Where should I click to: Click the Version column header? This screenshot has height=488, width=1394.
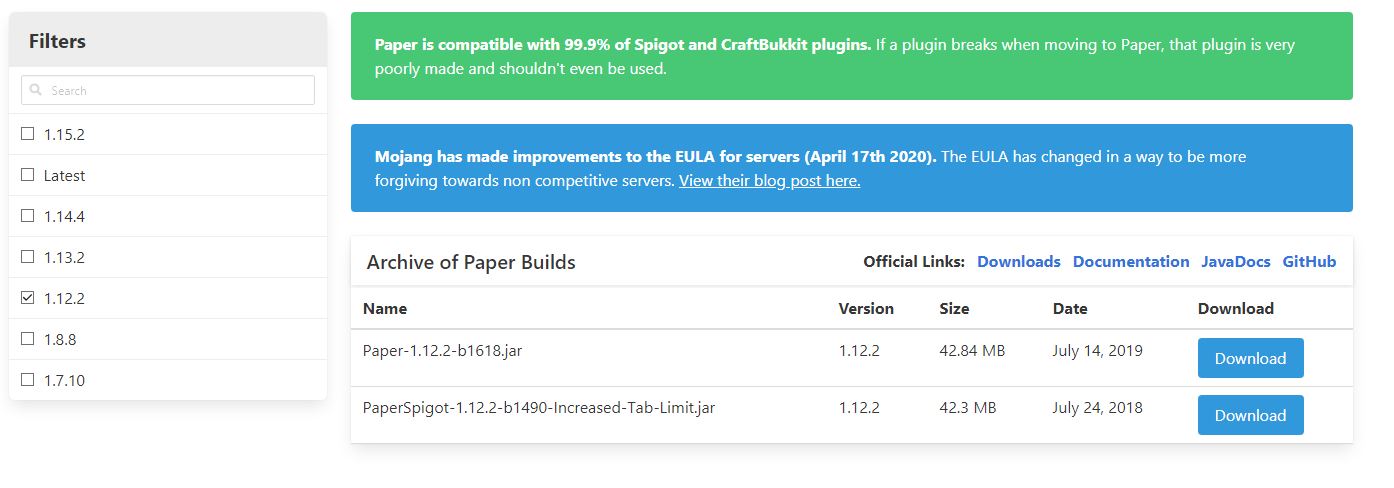(866, 309)
